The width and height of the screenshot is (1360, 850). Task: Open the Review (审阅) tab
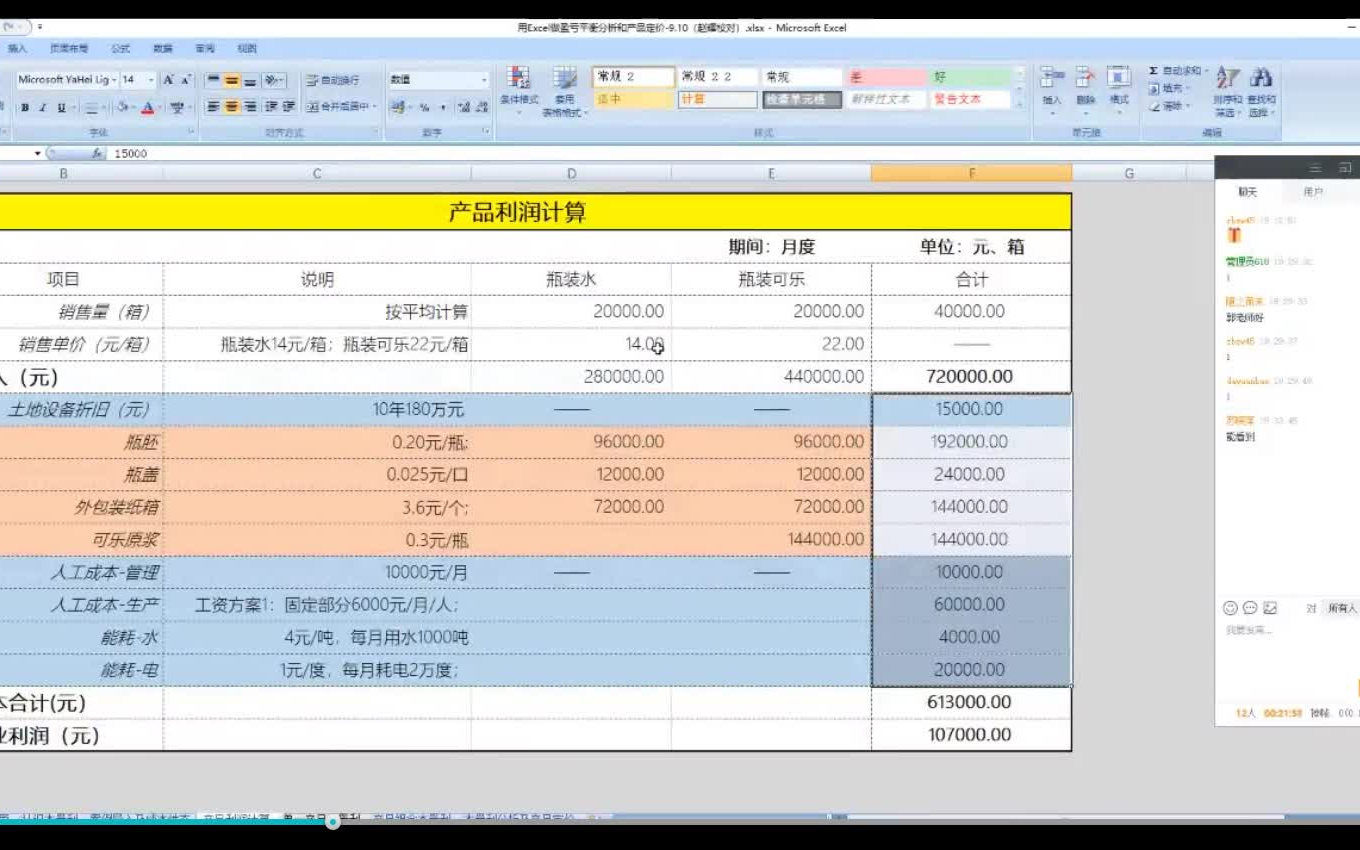(205, 48)
